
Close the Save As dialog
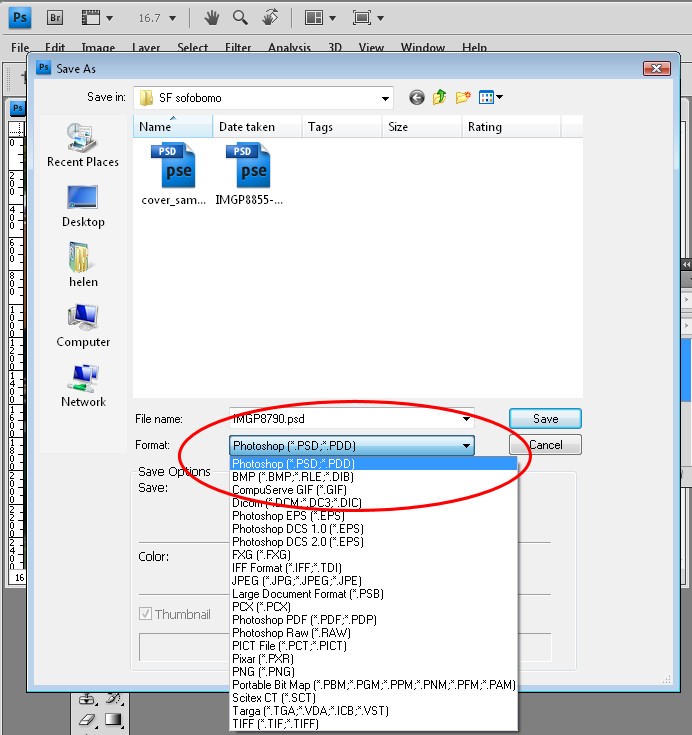point(656,69)
